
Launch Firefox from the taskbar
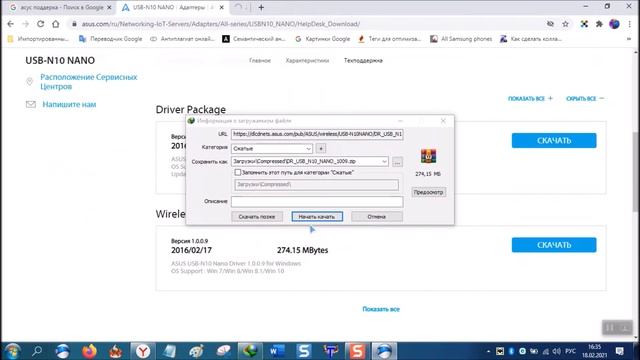click(x=89, y=351)
